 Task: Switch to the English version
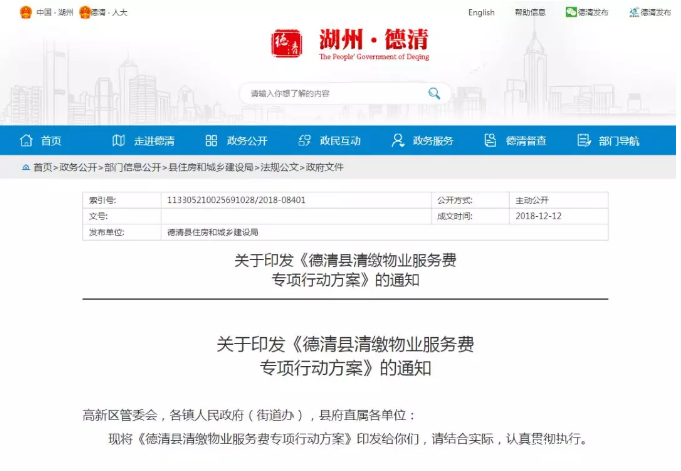481,13
